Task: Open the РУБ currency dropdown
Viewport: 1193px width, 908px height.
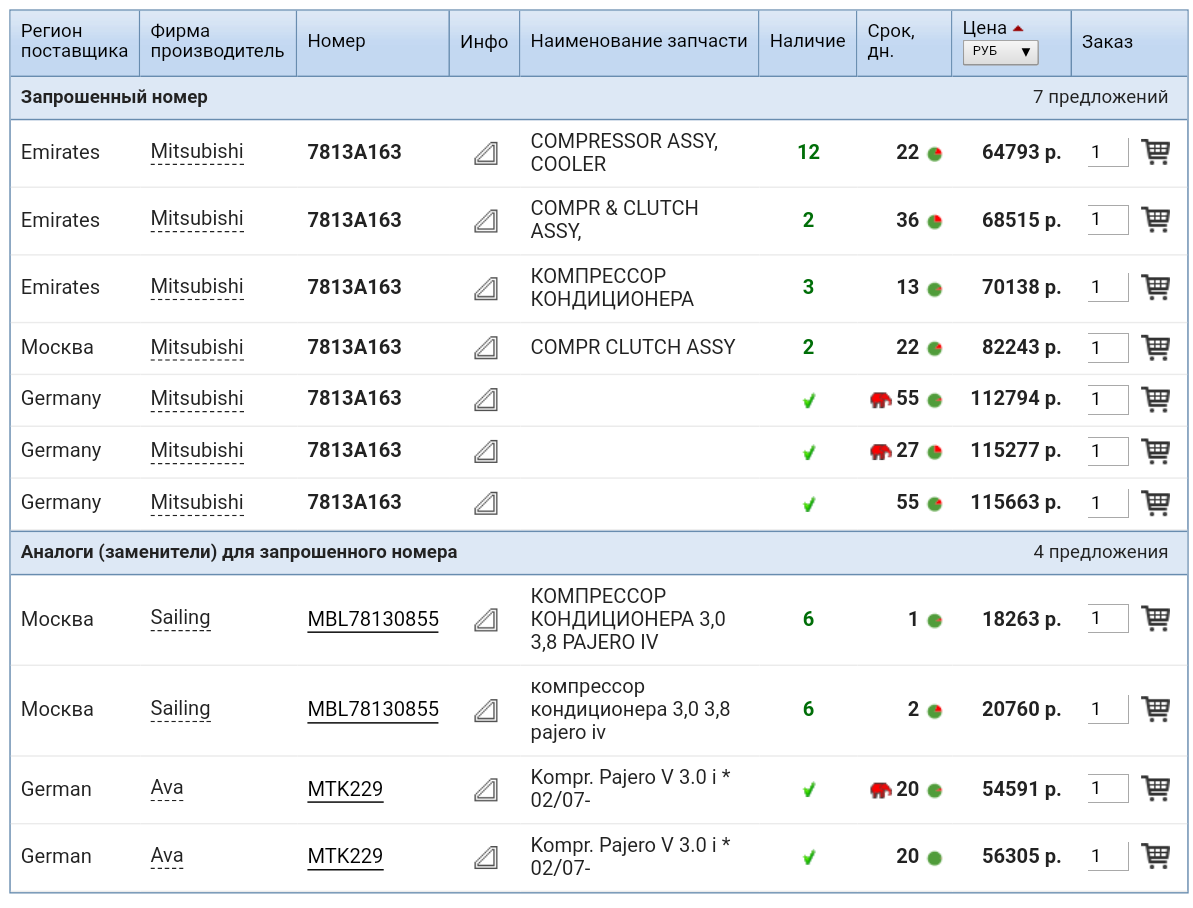Action: pyautogui.click(x=1000, y=52)
